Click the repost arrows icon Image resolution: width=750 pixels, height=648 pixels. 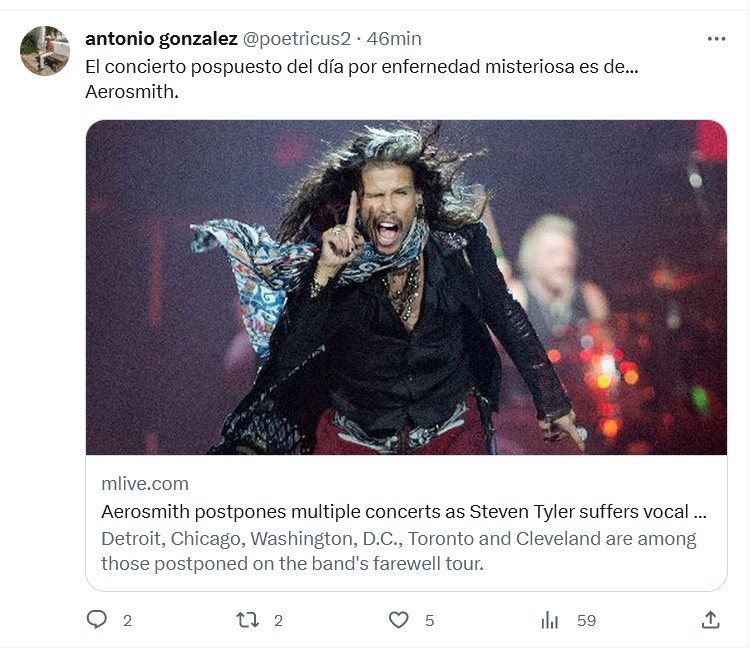pos(247,620)
